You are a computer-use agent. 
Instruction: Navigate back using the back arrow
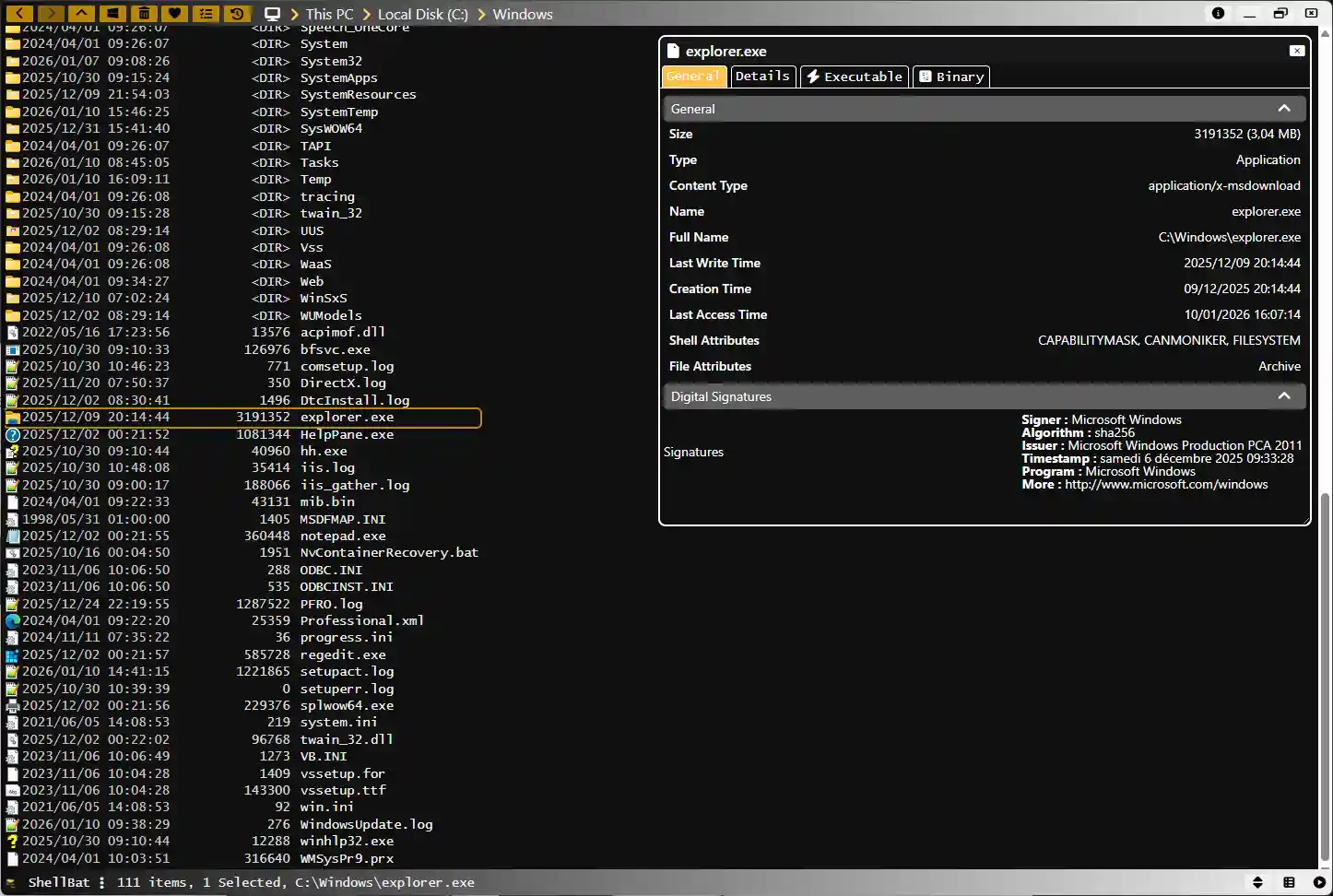point(20,13)
